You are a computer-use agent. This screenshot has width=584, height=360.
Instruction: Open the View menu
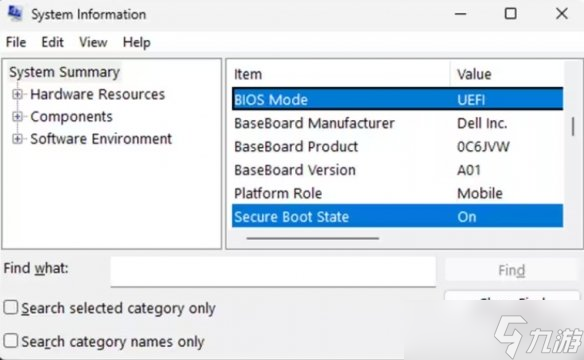pos(93,42)
